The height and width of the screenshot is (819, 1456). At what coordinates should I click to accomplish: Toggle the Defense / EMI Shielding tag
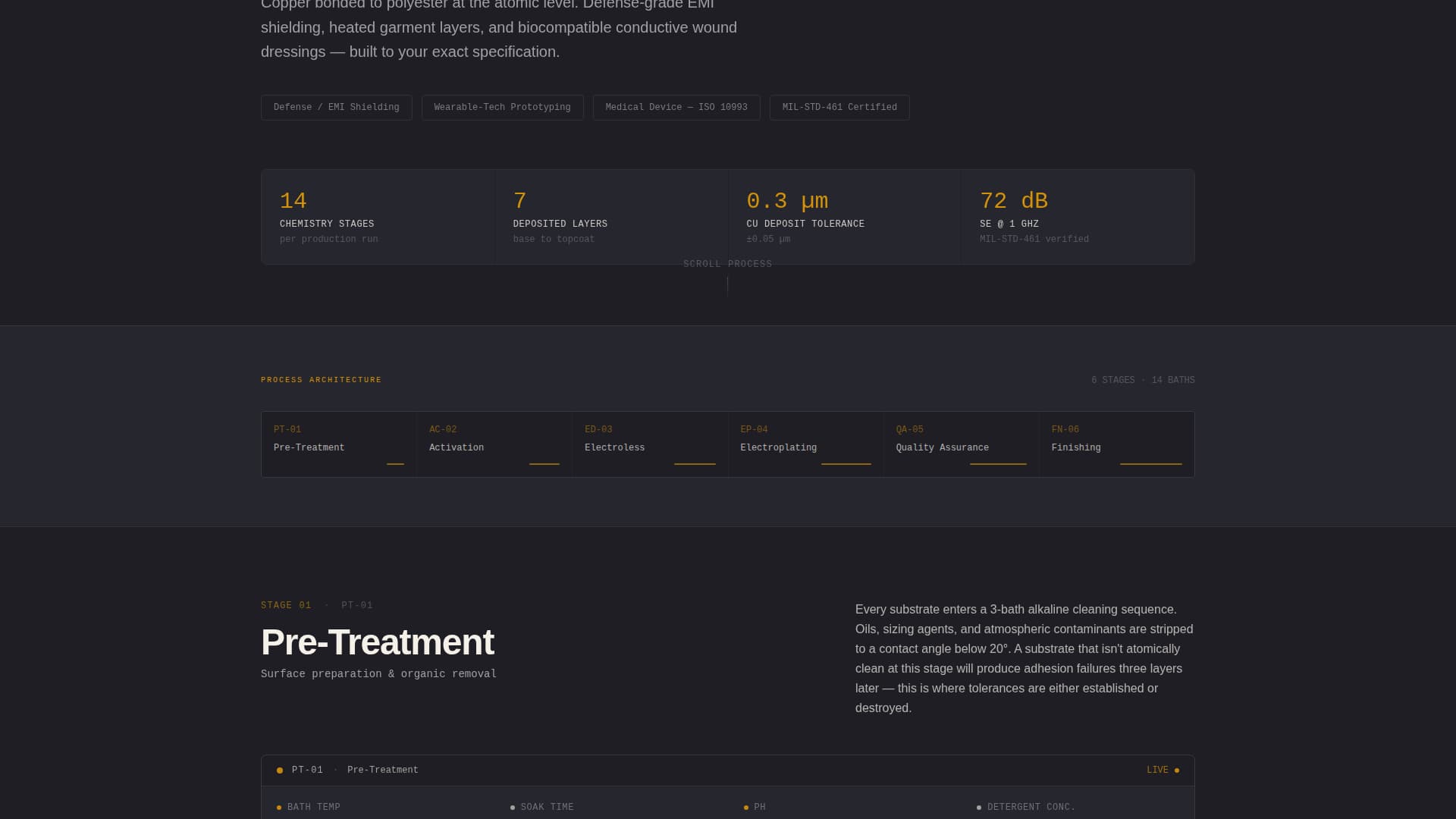pos(336,107)
